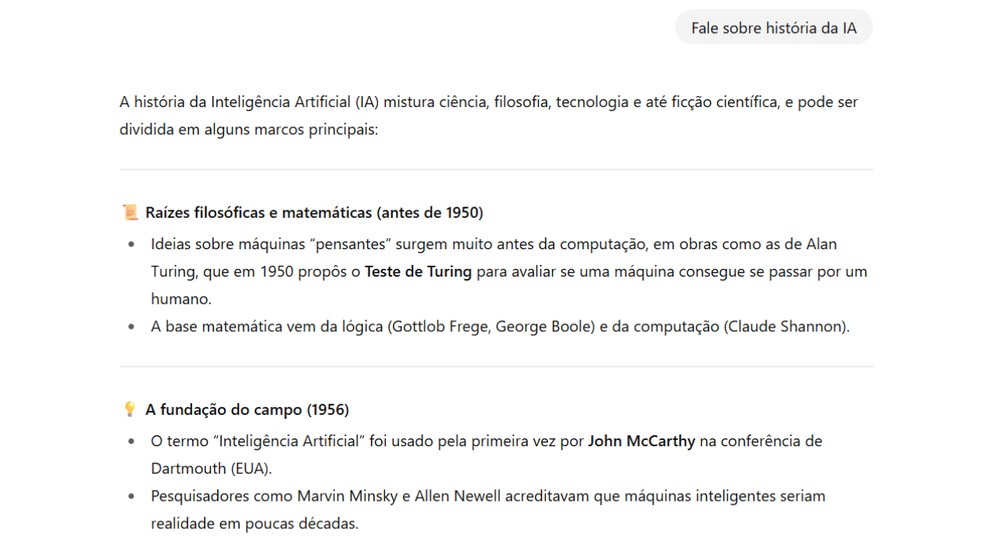Image resolution: width=984 pixels, height=547 pixels.
Task: Click the bold name "John McCarthy"
Action: click(x=641, y=440)
